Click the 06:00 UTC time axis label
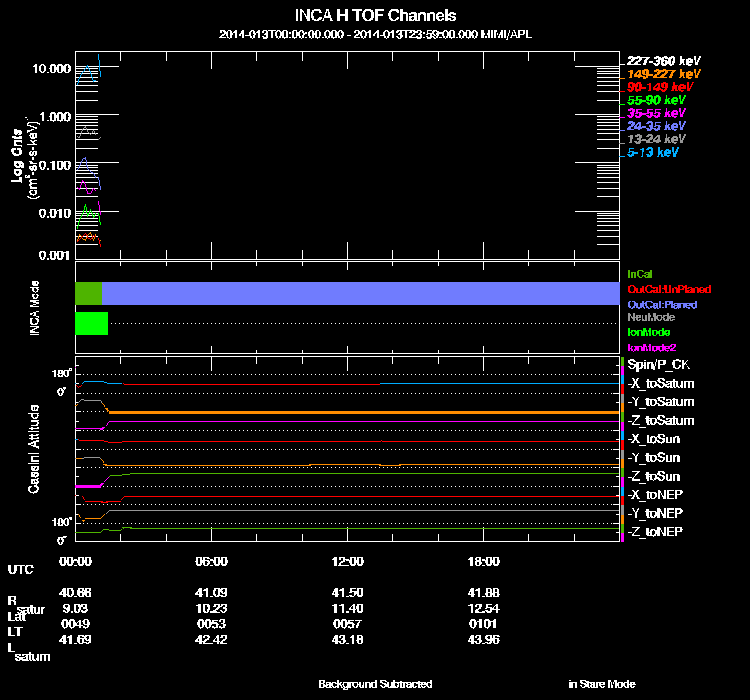Viewport: 750px width, 700px height. pos(212,561)
